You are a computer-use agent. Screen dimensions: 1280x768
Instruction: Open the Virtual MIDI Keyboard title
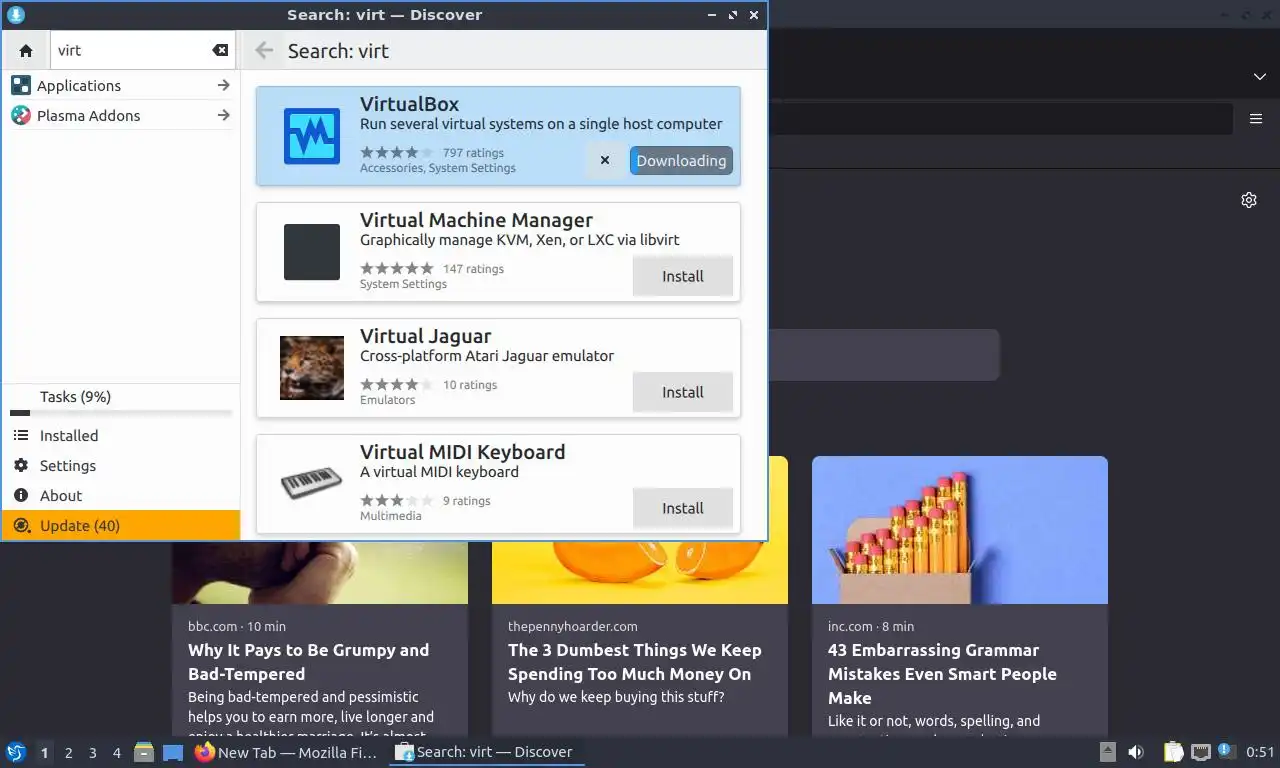[x=462, y=452]
